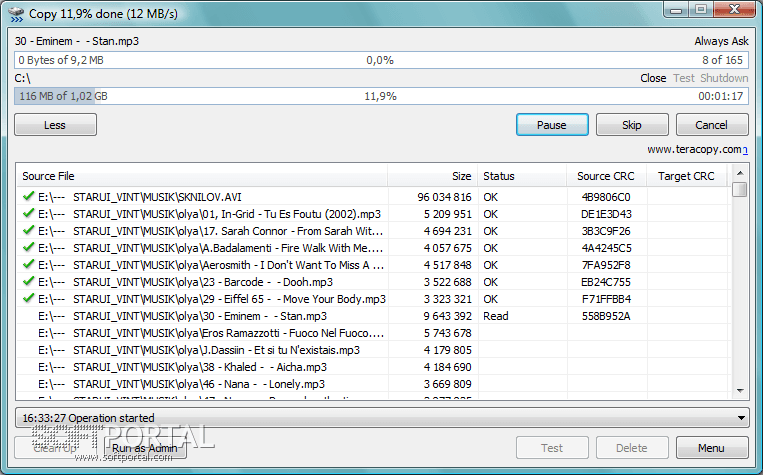Sort by the Target CRC column header
Viewport: 763px width, 475px height.
pos(686,176)
